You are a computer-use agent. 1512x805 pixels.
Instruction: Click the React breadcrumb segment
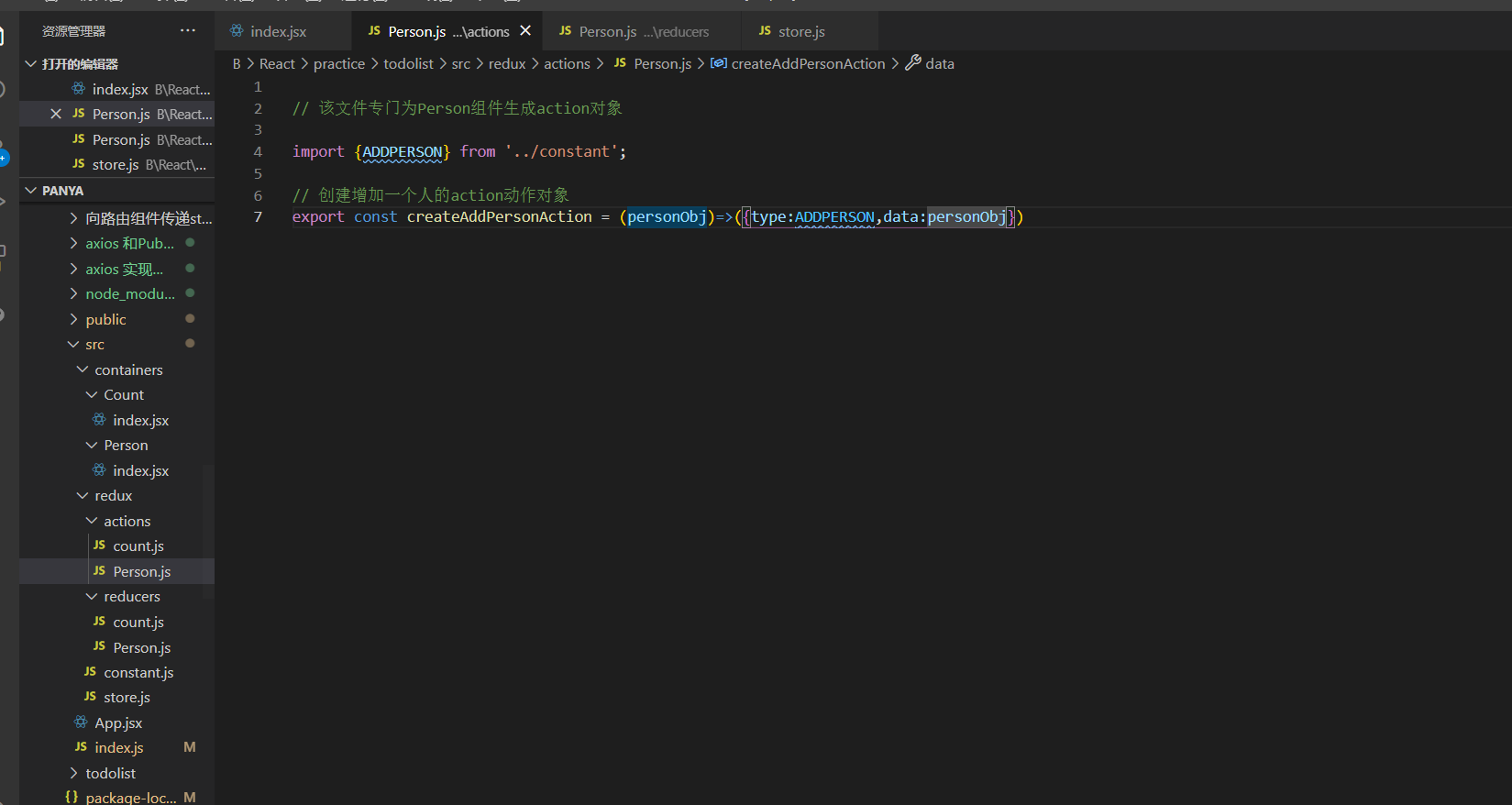coord(277,63)
